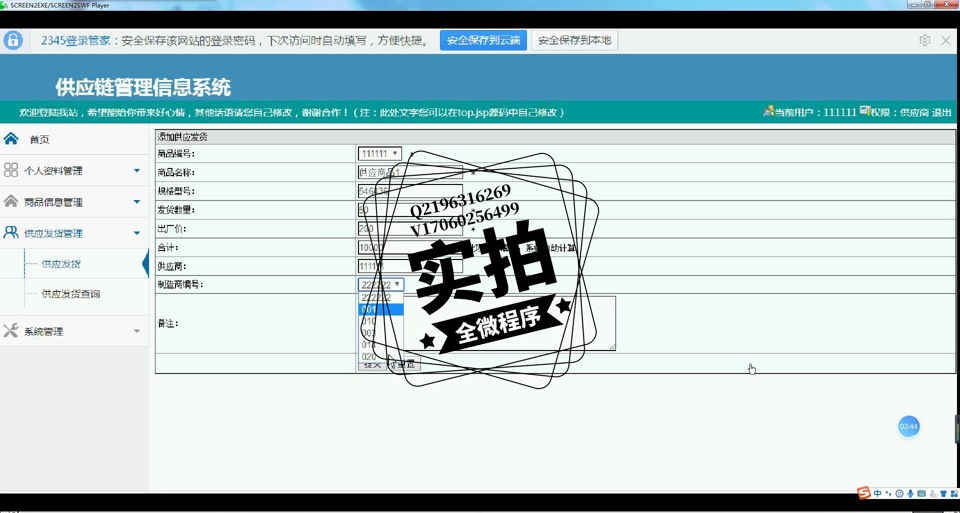This screenshot has width=960, height=513.
Task: Toggle Chinese input mode 中 indicator
Action: (877, 494)
